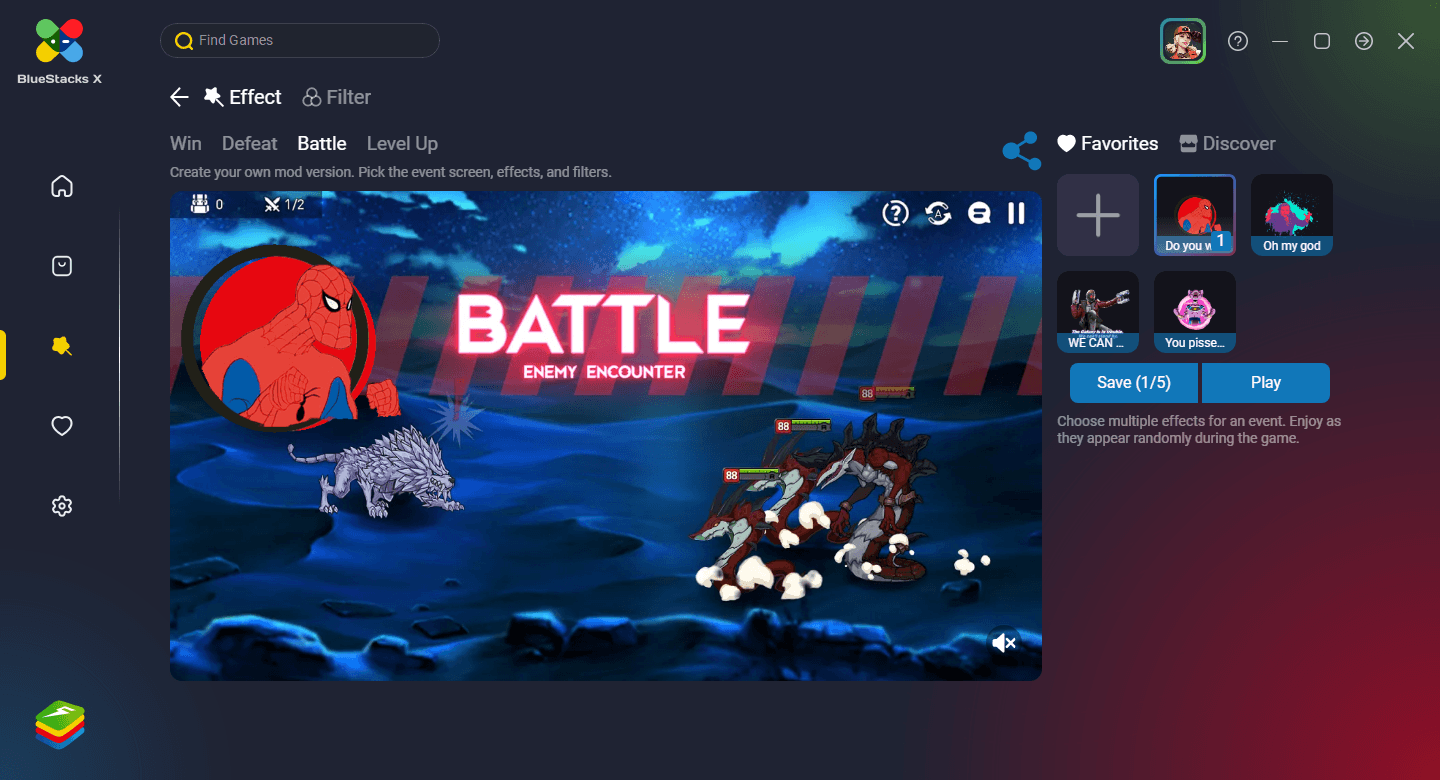Open the Home icon in sidebar
The height and width of the screenshot is (780, 1440).
tap(62, 186)
